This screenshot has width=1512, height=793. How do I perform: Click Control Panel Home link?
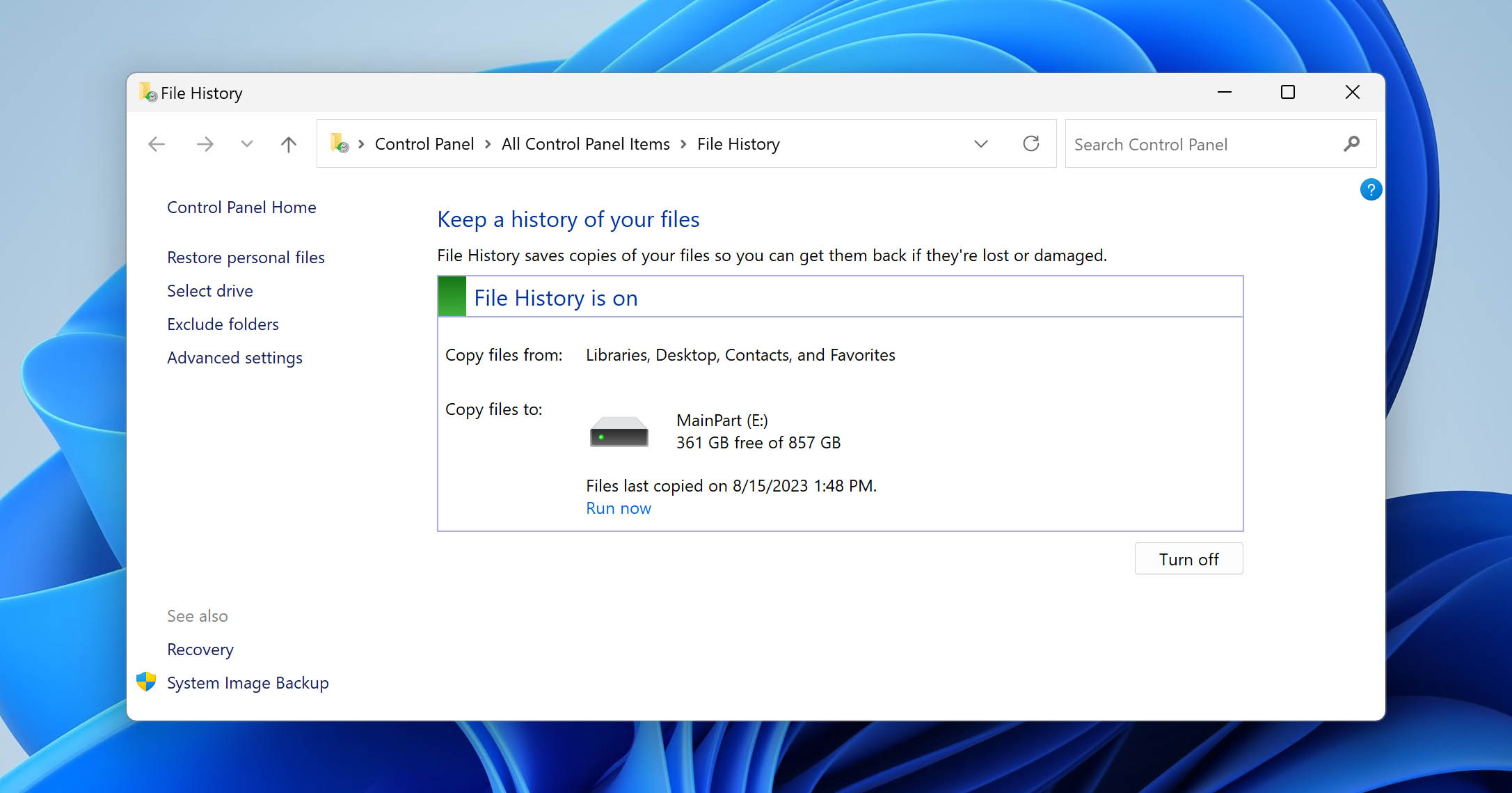pyautogui.click(x=241, y=206)
